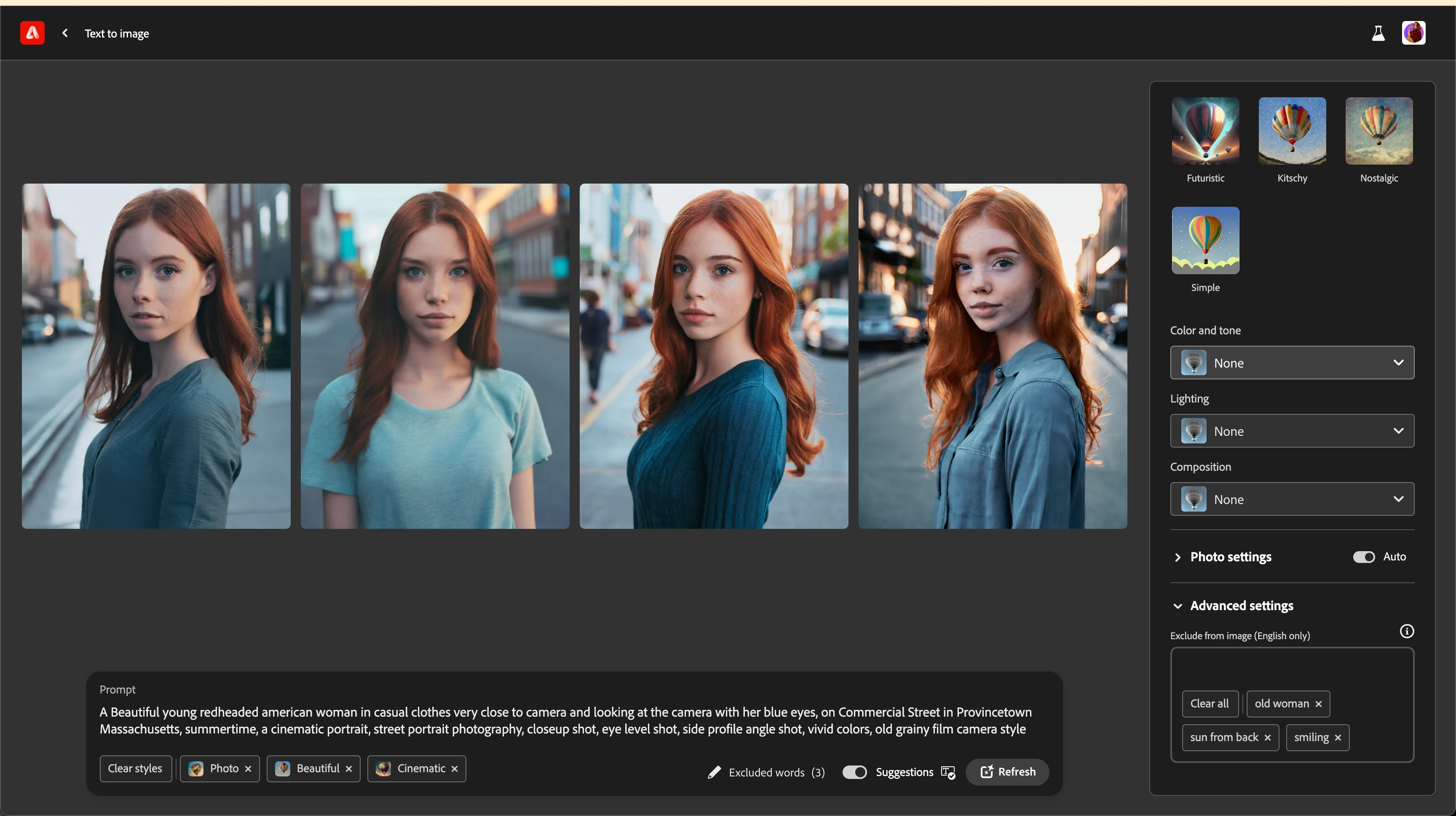Click the Clear styles button
Image resolution: width=1456 pixels, height=816 pixels.
135,768
